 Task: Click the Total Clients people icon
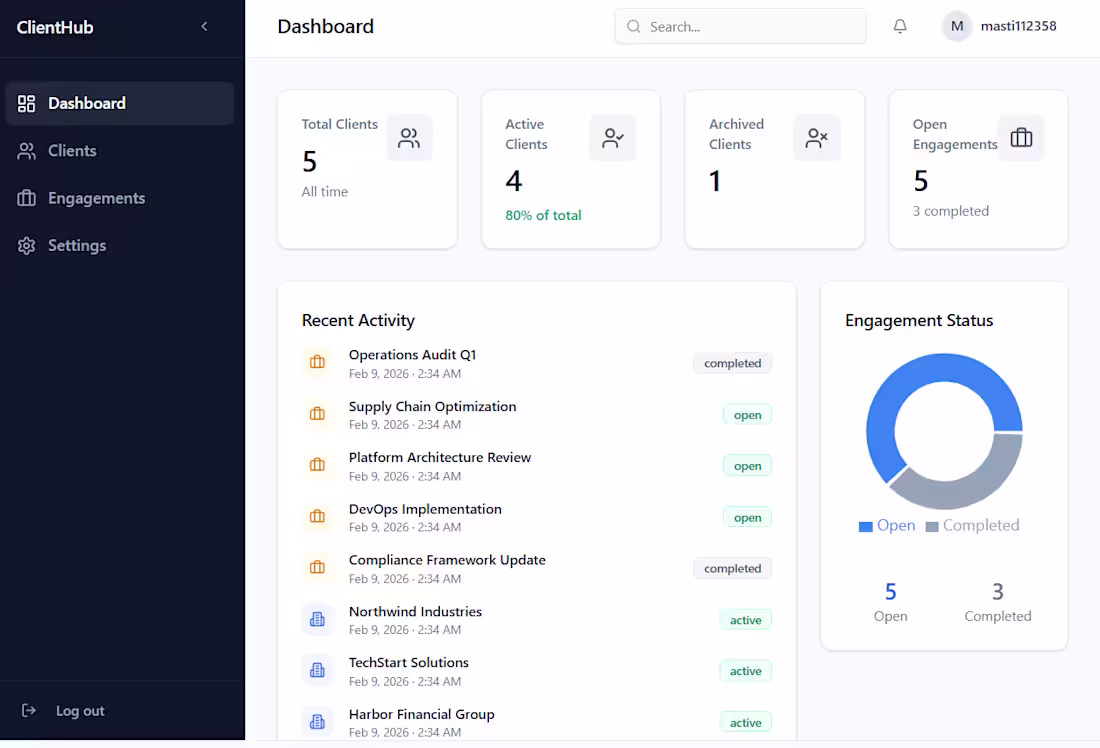pos(409,138)
